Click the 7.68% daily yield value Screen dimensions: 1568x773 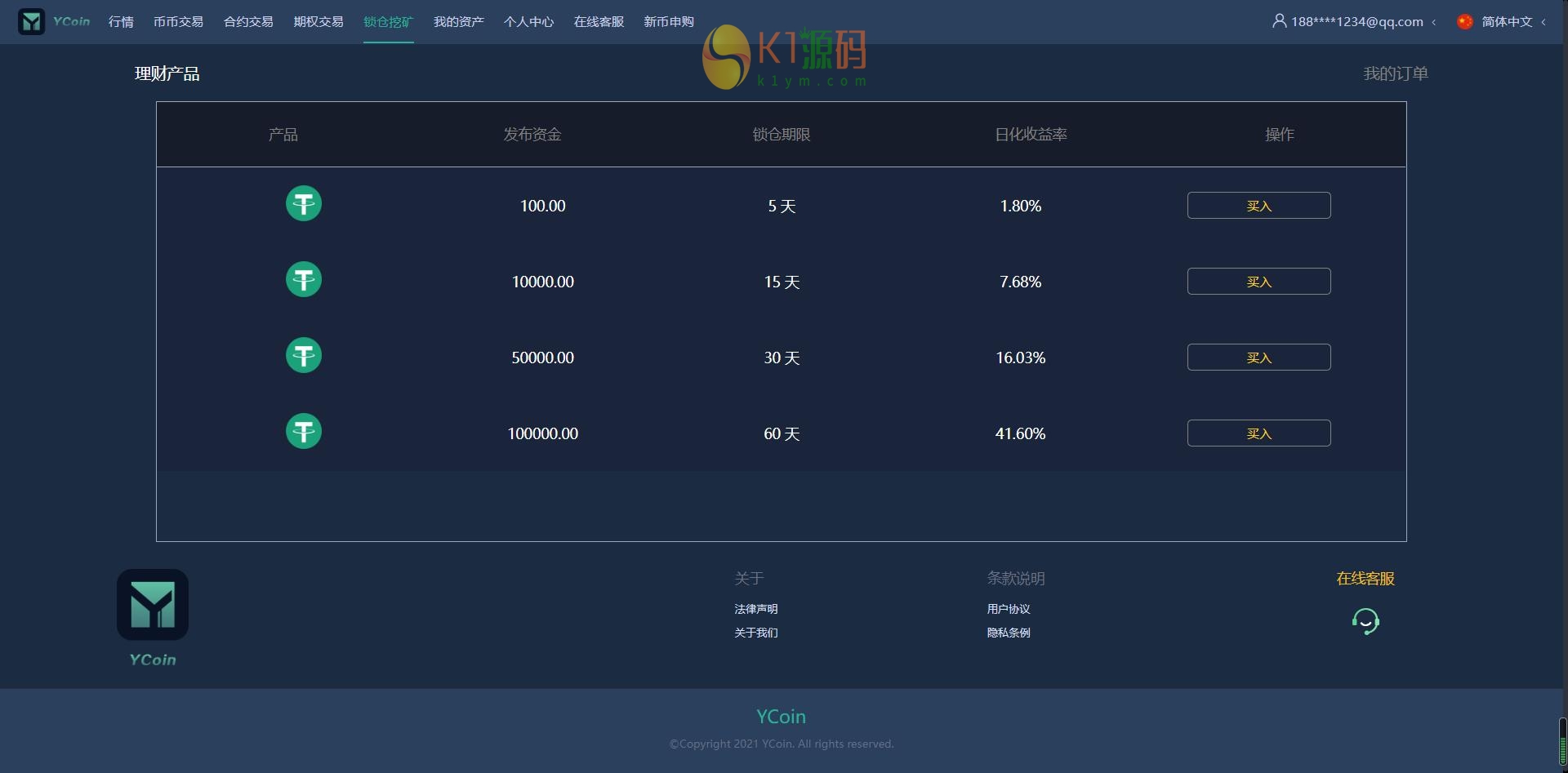pos(1021,282)
